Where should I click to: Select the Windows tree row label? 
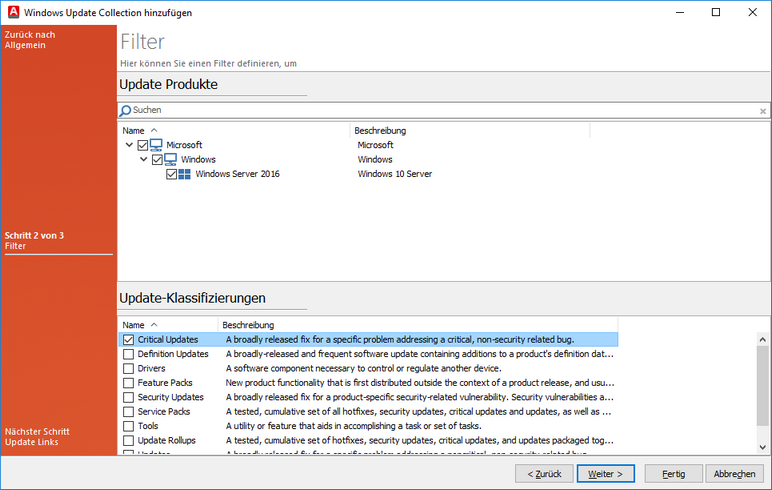point(198,159)
